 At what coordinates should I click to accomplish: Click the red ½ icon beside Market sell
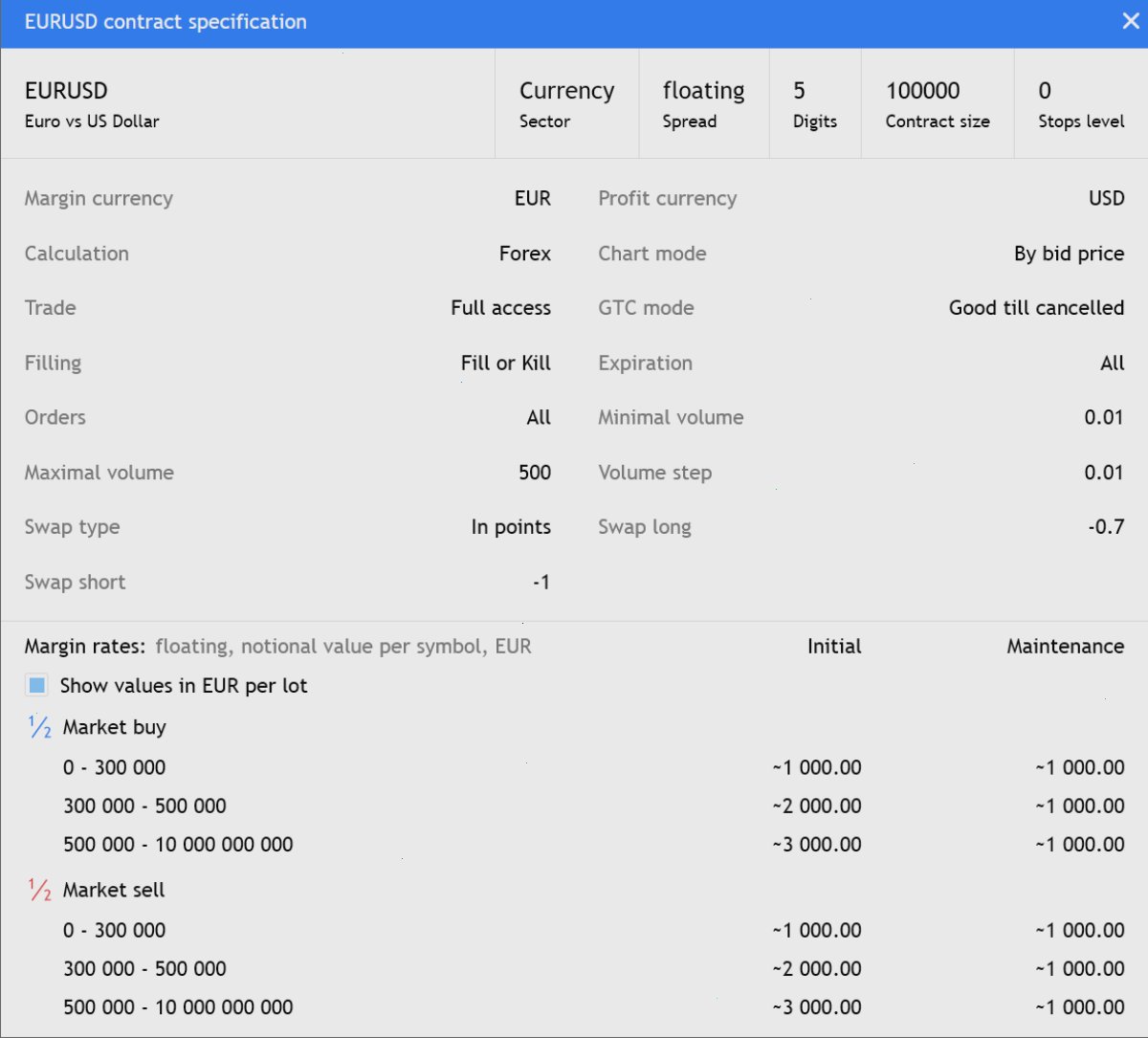tap(39, 890)
